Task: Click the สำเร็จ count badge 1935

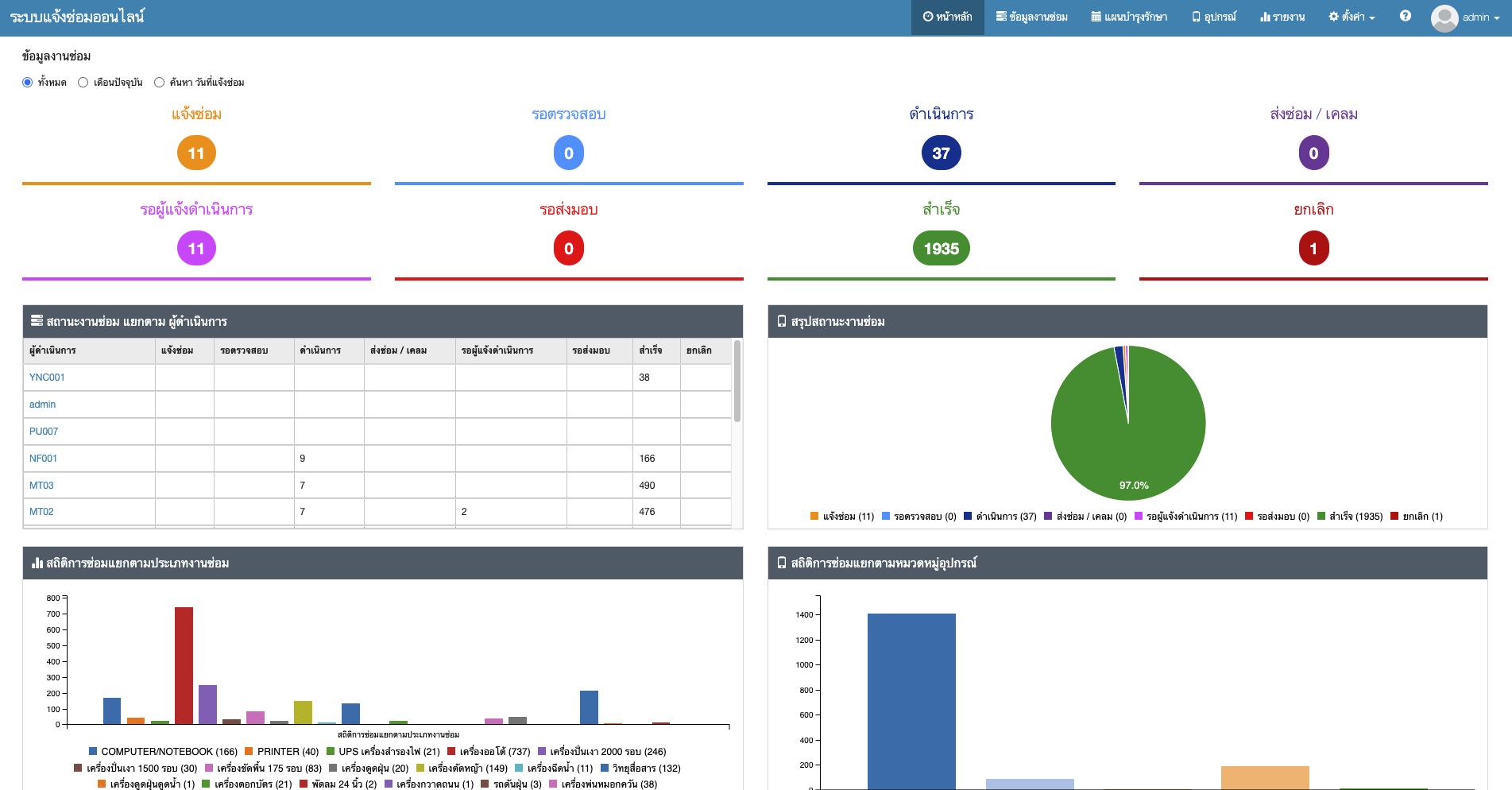Action: coord(942,249)
